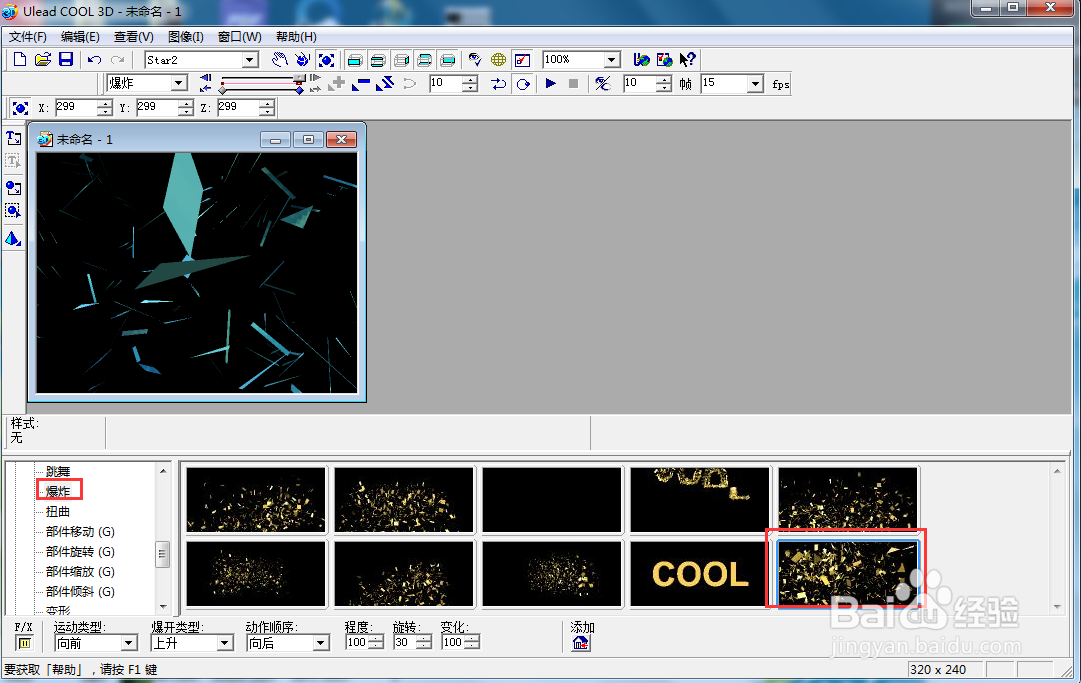This screenshot has height=683, width=1081.
Task: Play the animation
Action: coord(551,83)
